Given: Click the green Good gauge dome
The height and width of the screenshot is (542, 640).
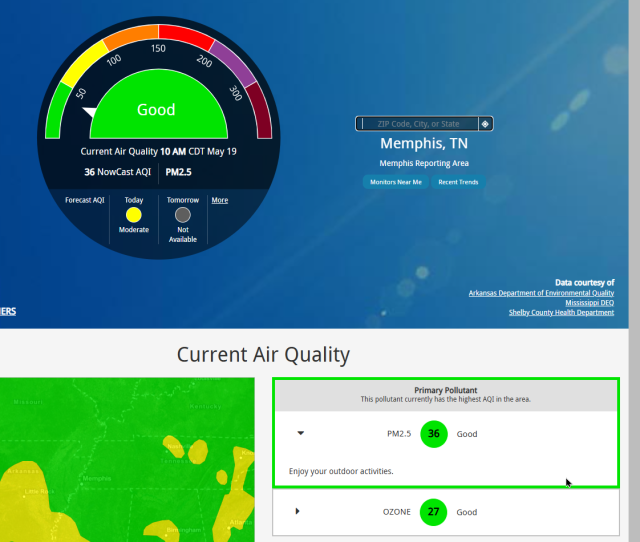Looking at the screenshot, I should [155, 112].
